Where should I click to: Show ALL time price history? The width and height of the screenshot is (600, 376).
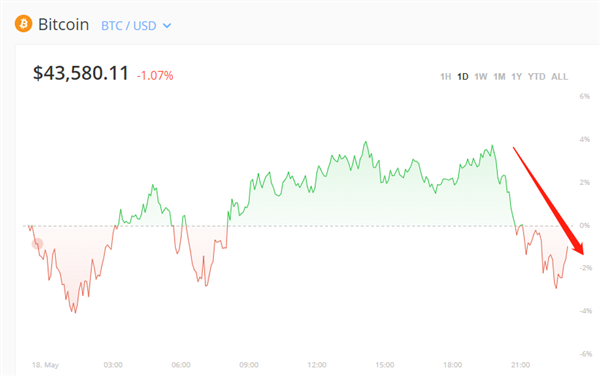click(559, 77)
